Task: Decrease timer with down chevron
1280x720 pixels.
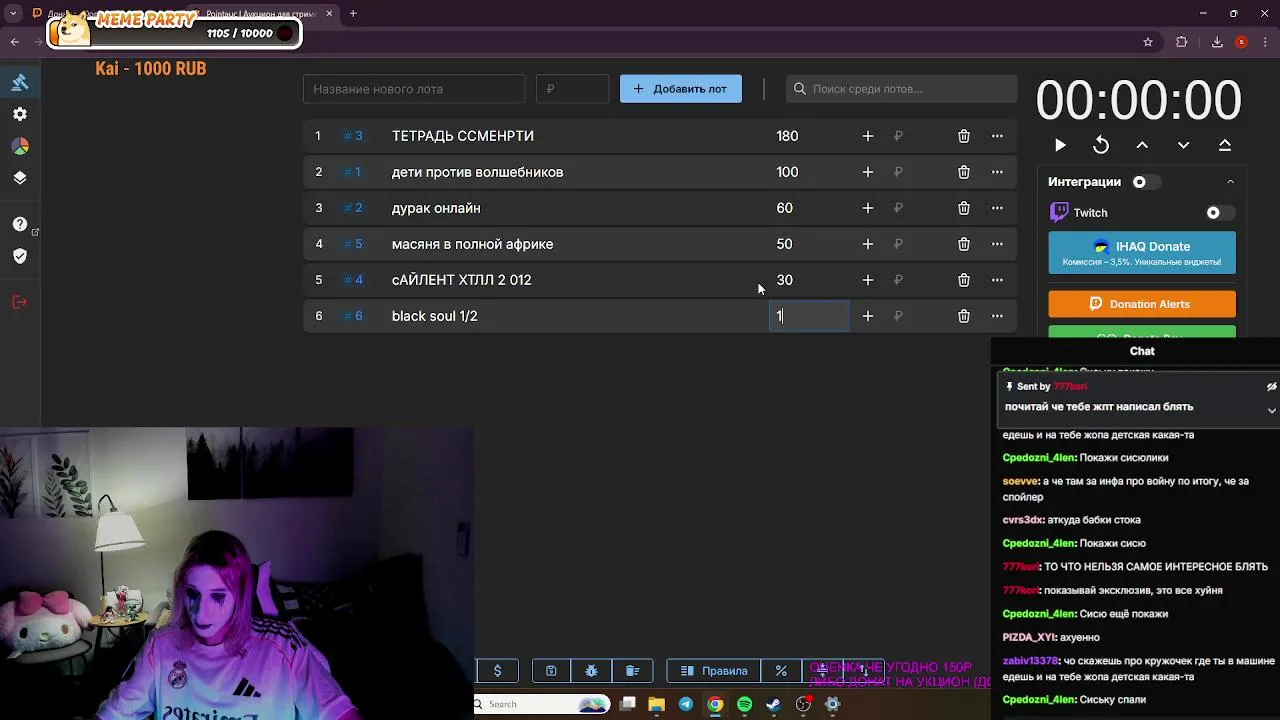Action: pos(1183,145)
